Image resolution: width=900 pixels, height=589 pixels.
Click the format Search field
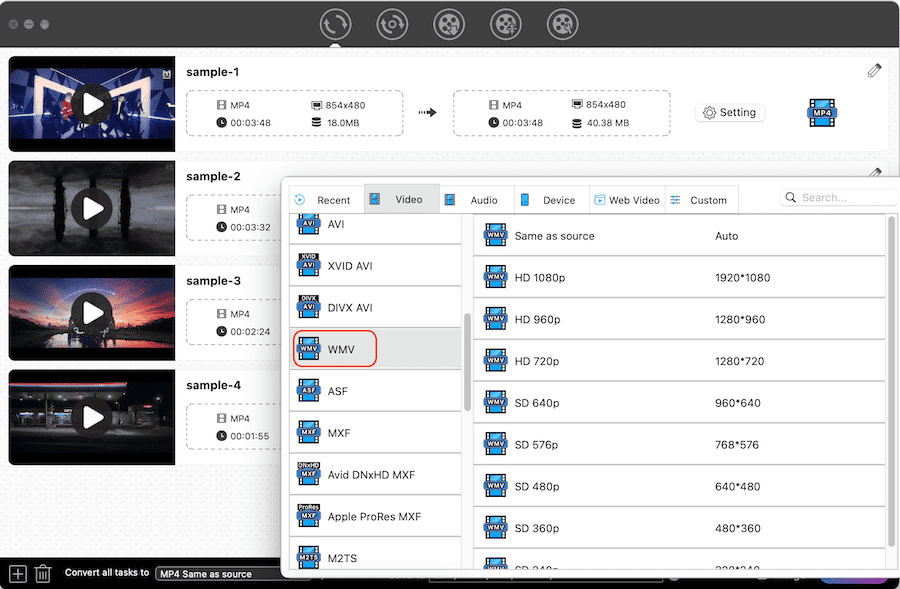click(838, 197)
